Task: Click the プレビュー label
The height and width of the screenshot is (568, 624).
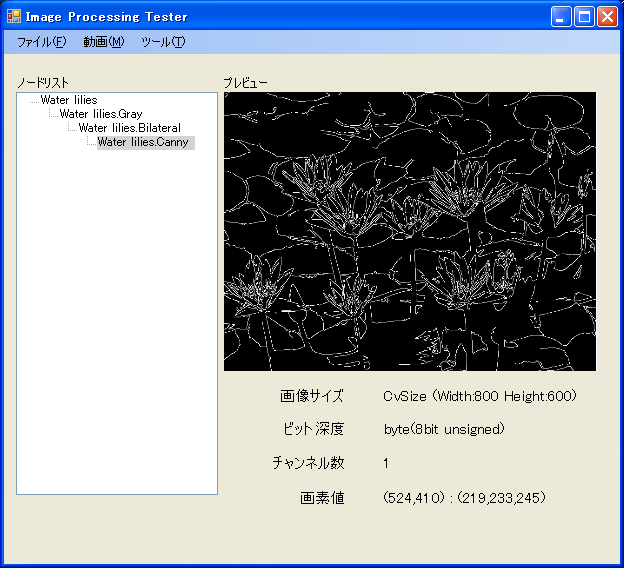Action: (x=246, y=82)
